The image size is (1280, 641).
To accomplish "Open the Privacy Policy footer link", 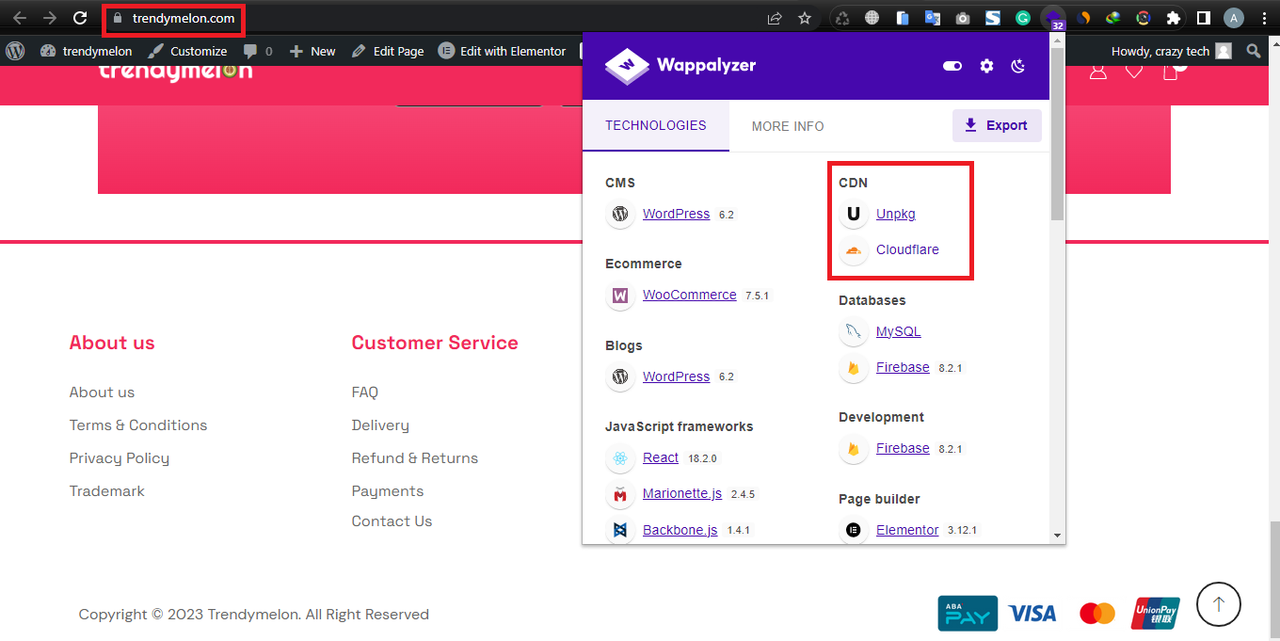I will [119, 459].
